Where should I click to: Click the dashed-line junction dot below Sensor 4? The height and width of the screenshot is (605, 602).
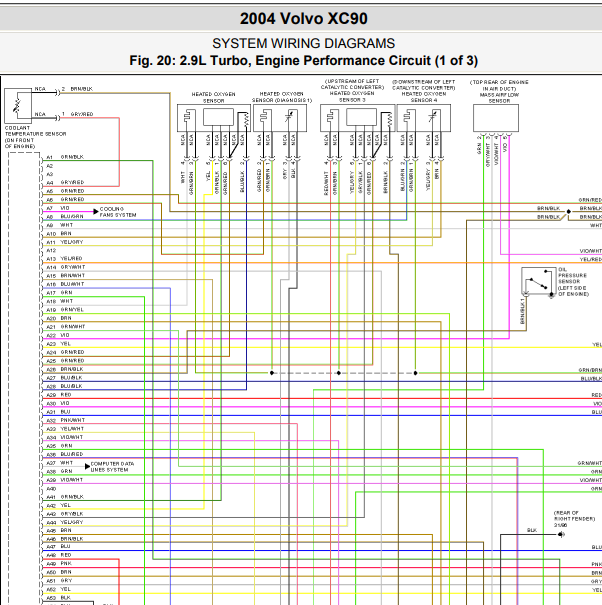pyautogui.click(x=415, y=373)
